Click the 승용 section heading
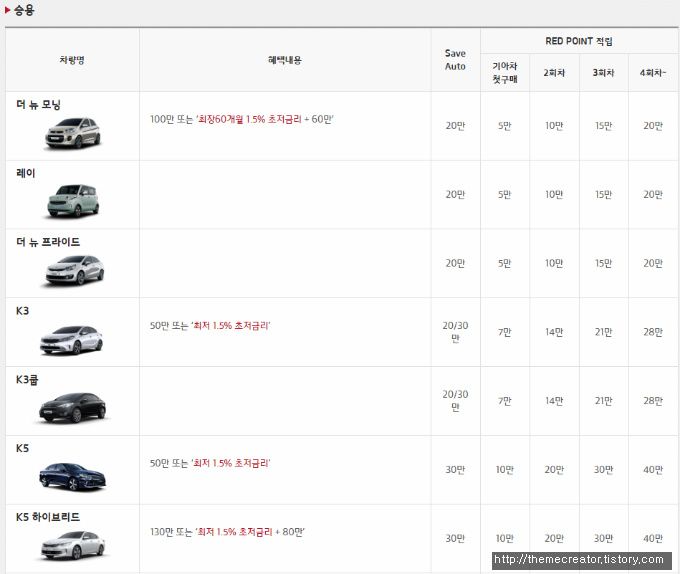The width and height of the screenshot is (680, 574). 24,10
